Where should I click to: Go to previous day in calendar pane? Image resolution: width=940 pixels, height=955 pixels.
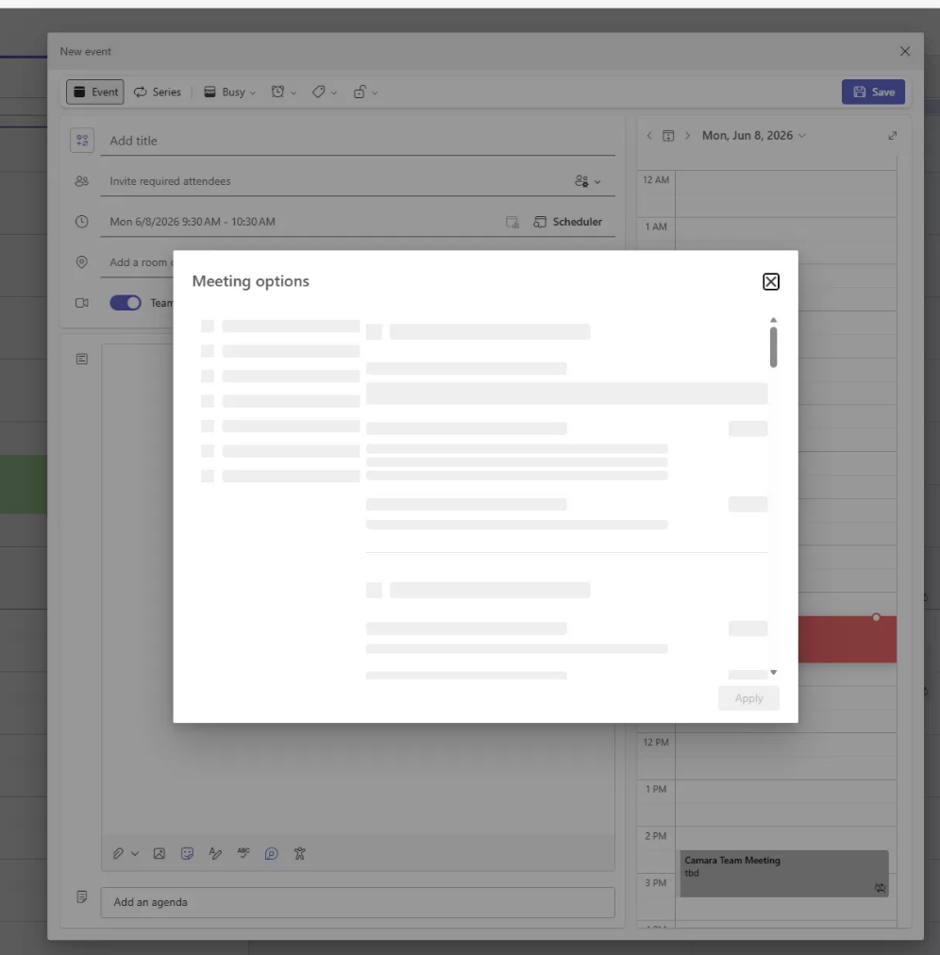tap(649, 135)
